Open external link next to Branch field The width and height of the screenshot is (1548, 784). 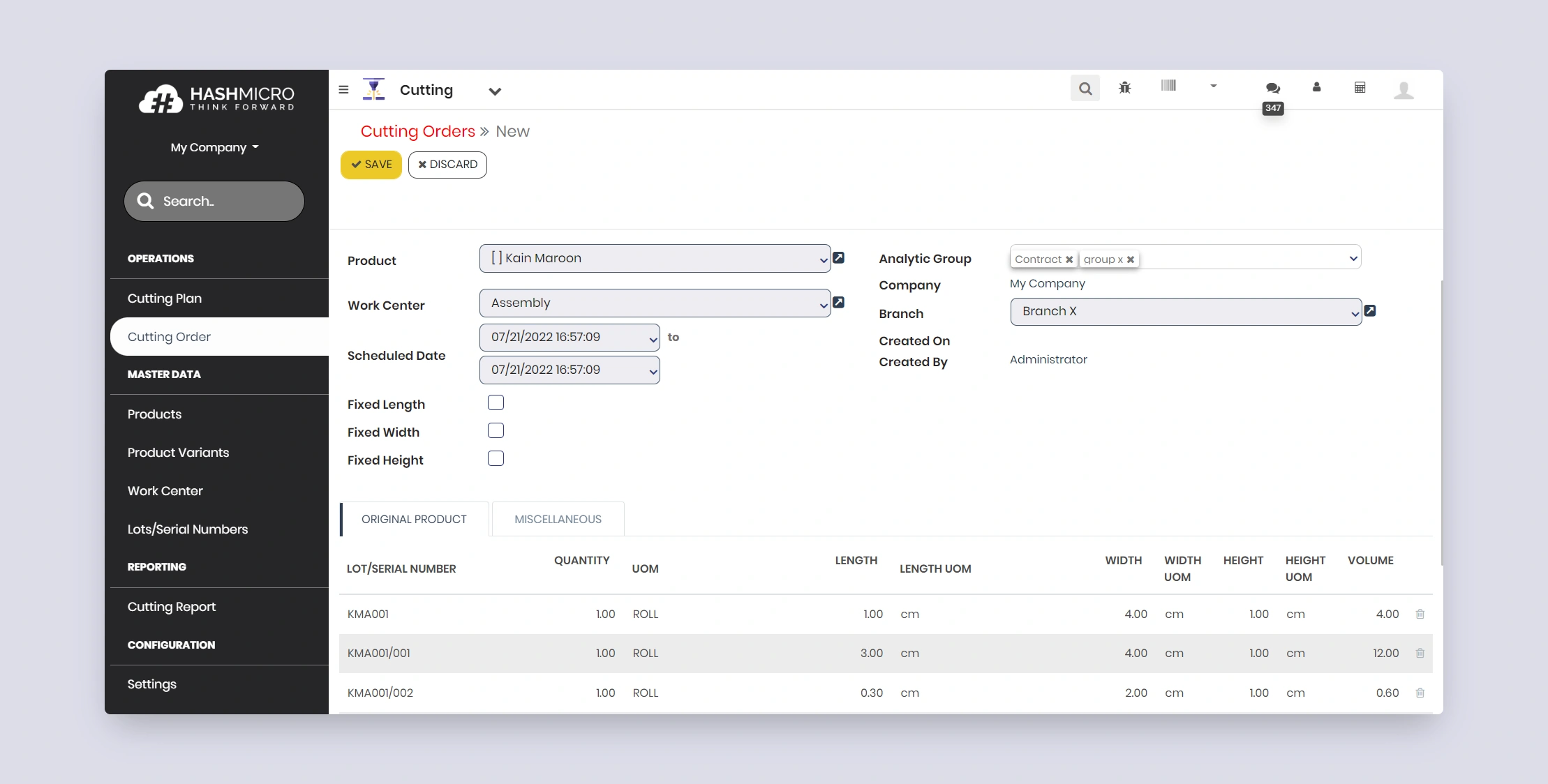pos(1370,311)
